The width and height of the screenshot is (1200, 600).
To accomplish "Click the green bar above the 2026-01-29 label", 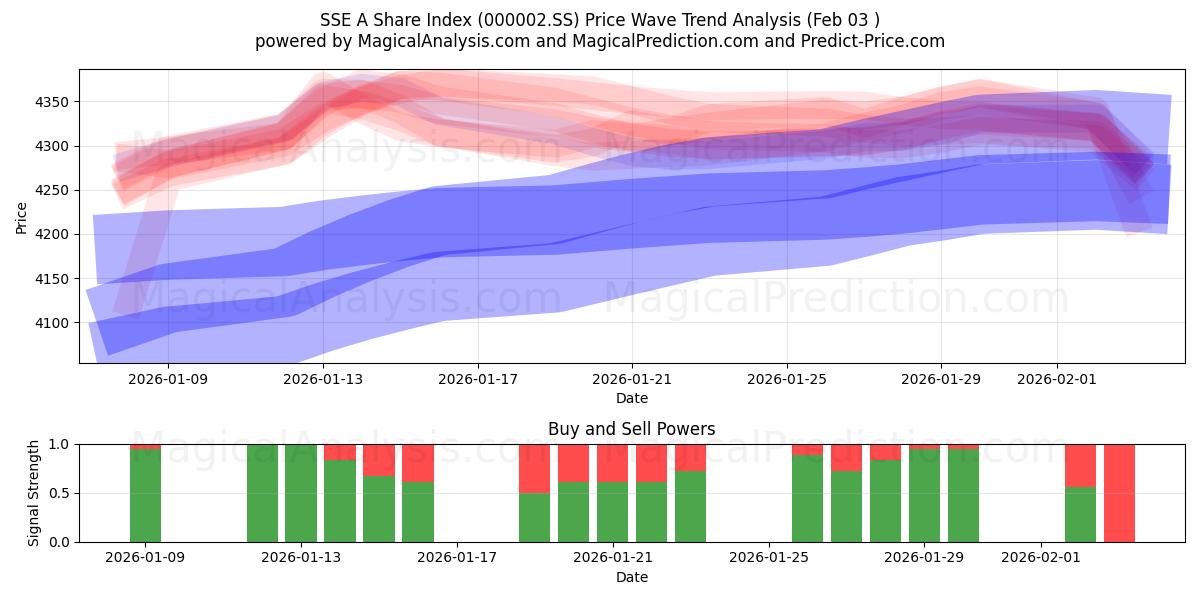I will pos(924,495).
